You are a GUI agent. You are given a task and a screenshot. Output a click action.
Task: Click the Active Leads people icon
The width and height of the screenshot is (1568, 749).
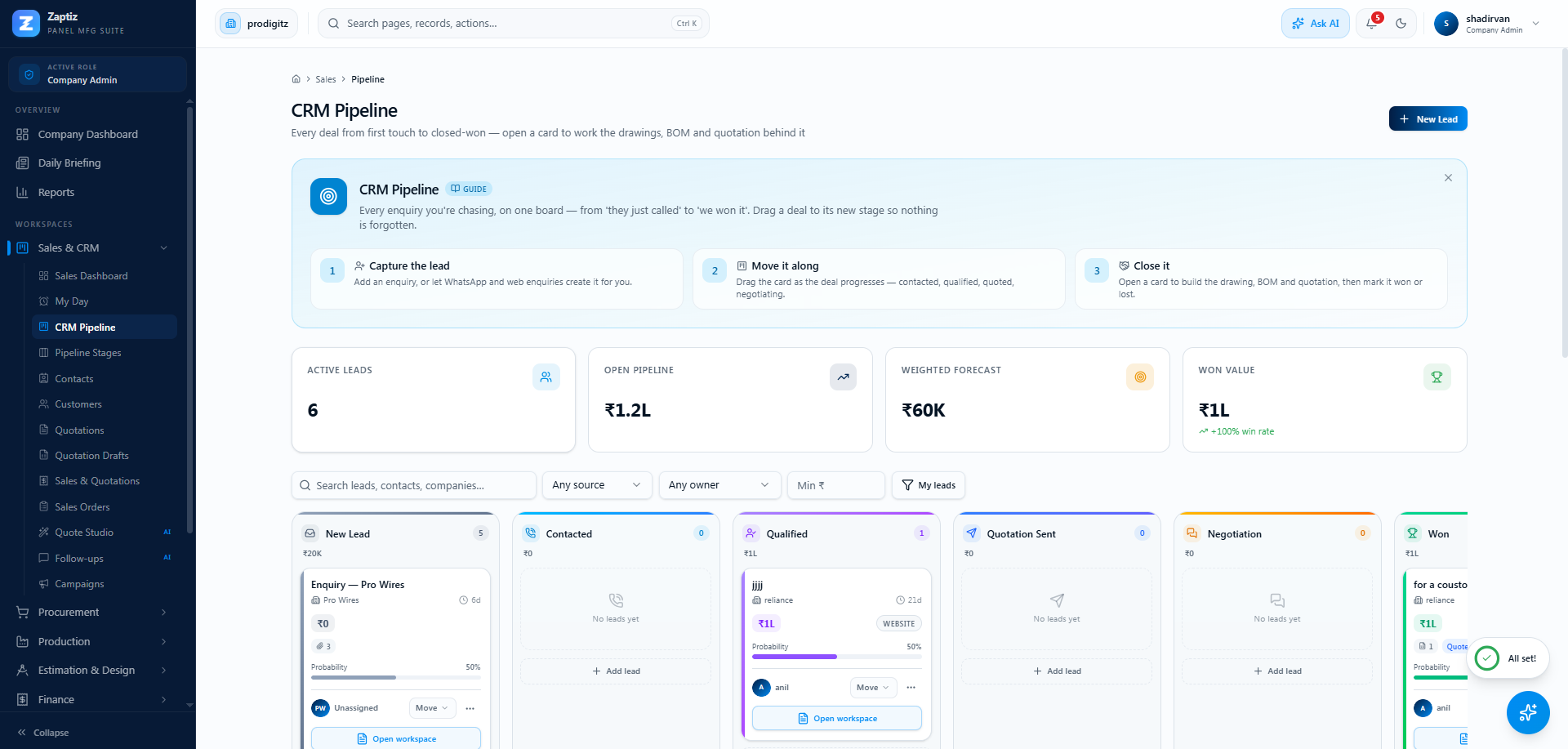point(546,377)
